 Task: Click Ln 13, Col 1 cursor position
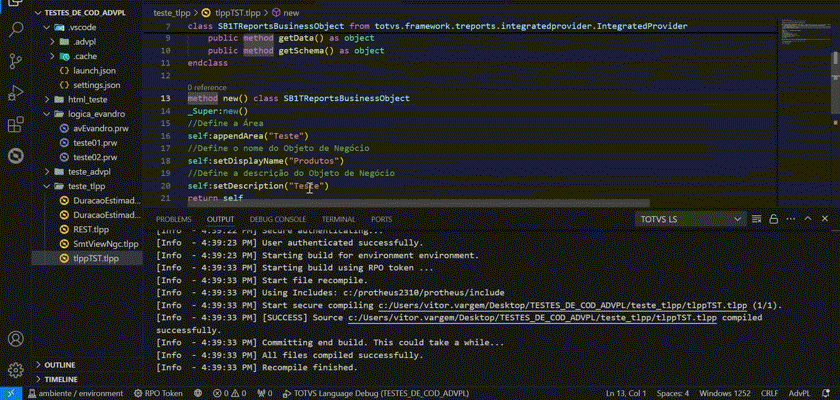(x=626, y=393)
